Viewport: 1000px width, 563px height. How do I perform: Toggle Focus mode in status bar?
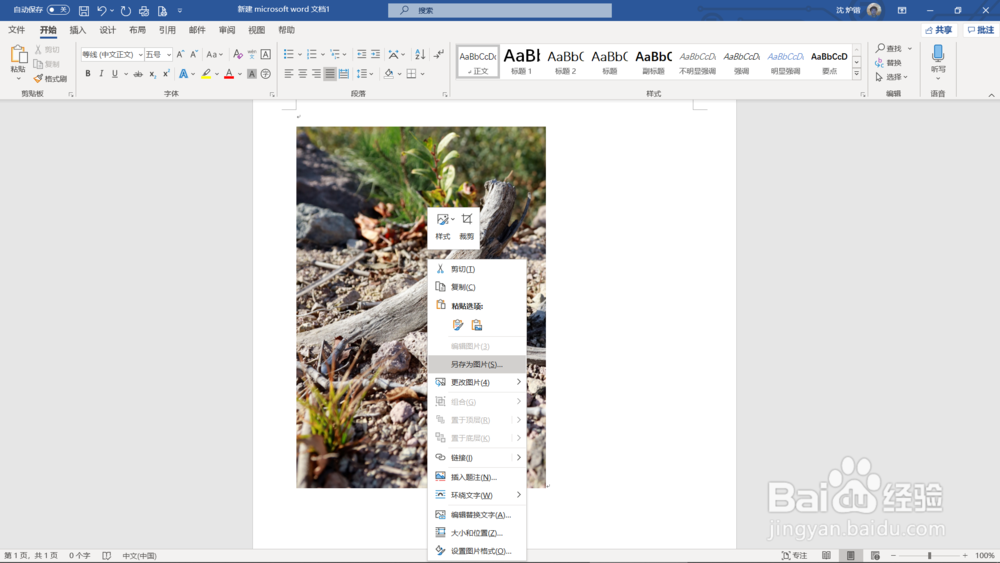click(795, 555)
